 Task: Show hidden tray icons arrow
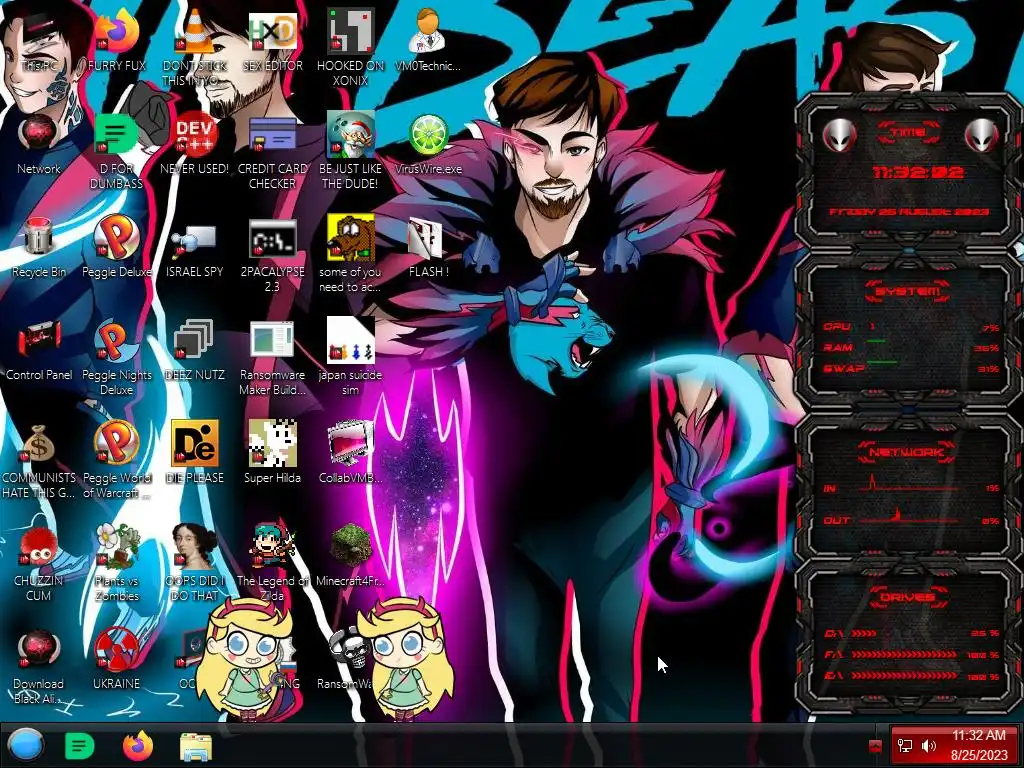pyautogui.click(x=875, y=746)
